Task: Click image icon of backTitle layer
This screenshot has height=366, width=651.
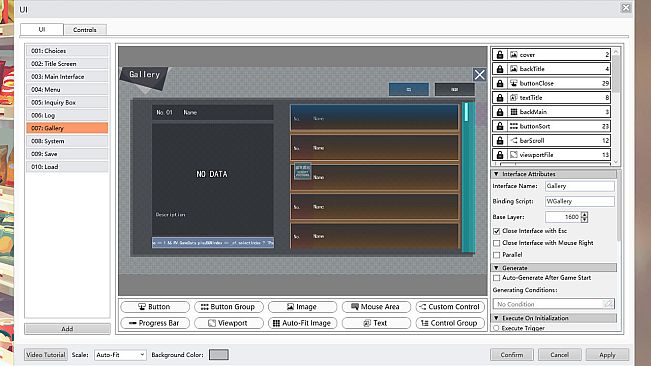Action: [514, 69]
